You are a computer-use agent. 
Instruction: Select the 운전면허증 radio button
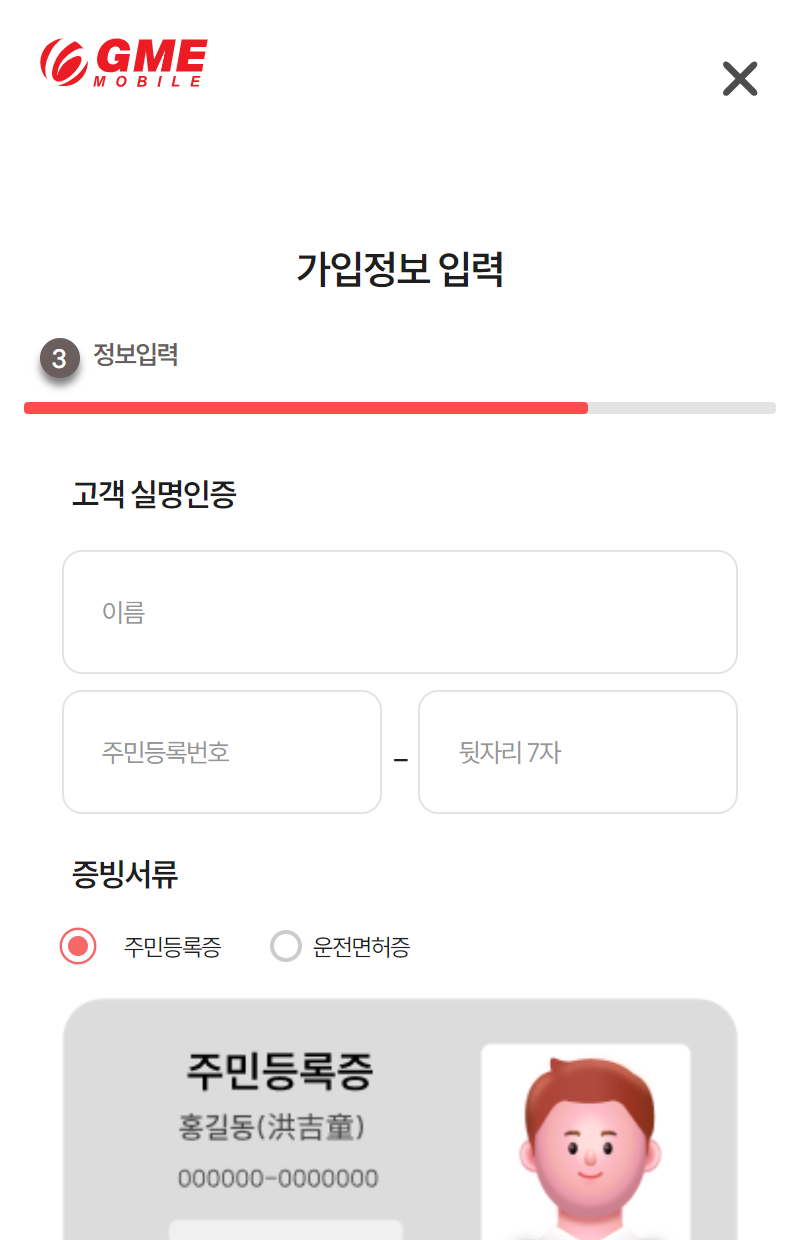286,946
